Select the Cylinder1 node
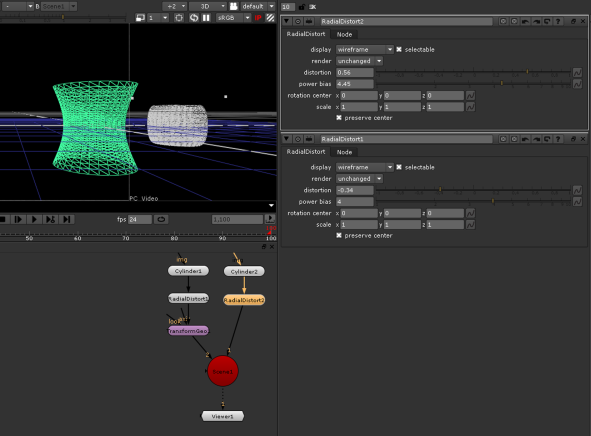Screen dimensions: 591x436 (188, 271)
